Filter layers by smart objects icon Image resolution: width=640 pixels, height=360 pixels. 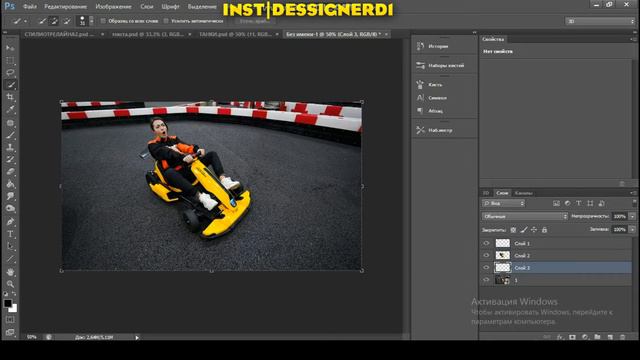pos(601,203)
